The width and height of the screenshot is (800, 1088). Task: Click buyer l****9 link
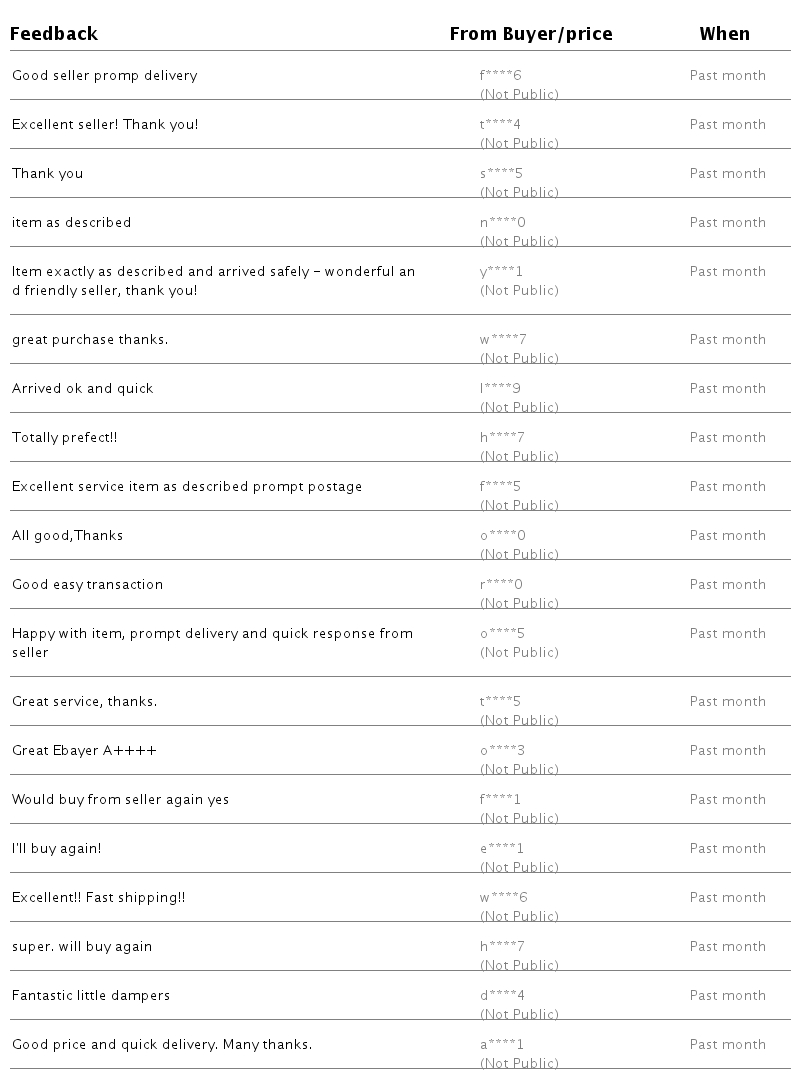coord(500,389)
